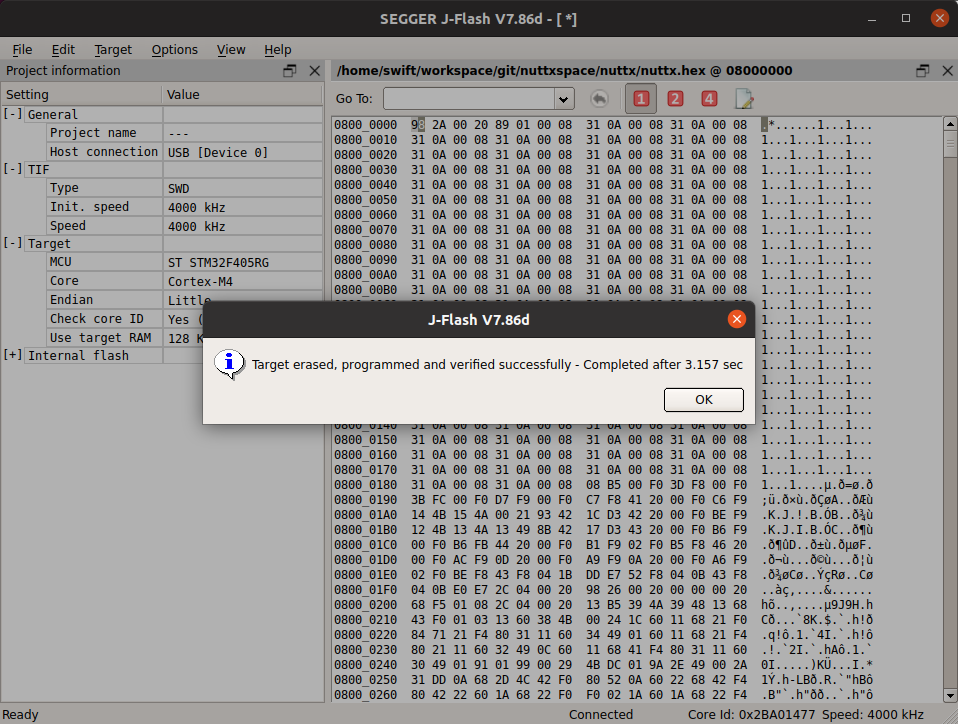Screen dimensions: 958x724
Task: Close the Project information panel
Action: tap(315, 71)
